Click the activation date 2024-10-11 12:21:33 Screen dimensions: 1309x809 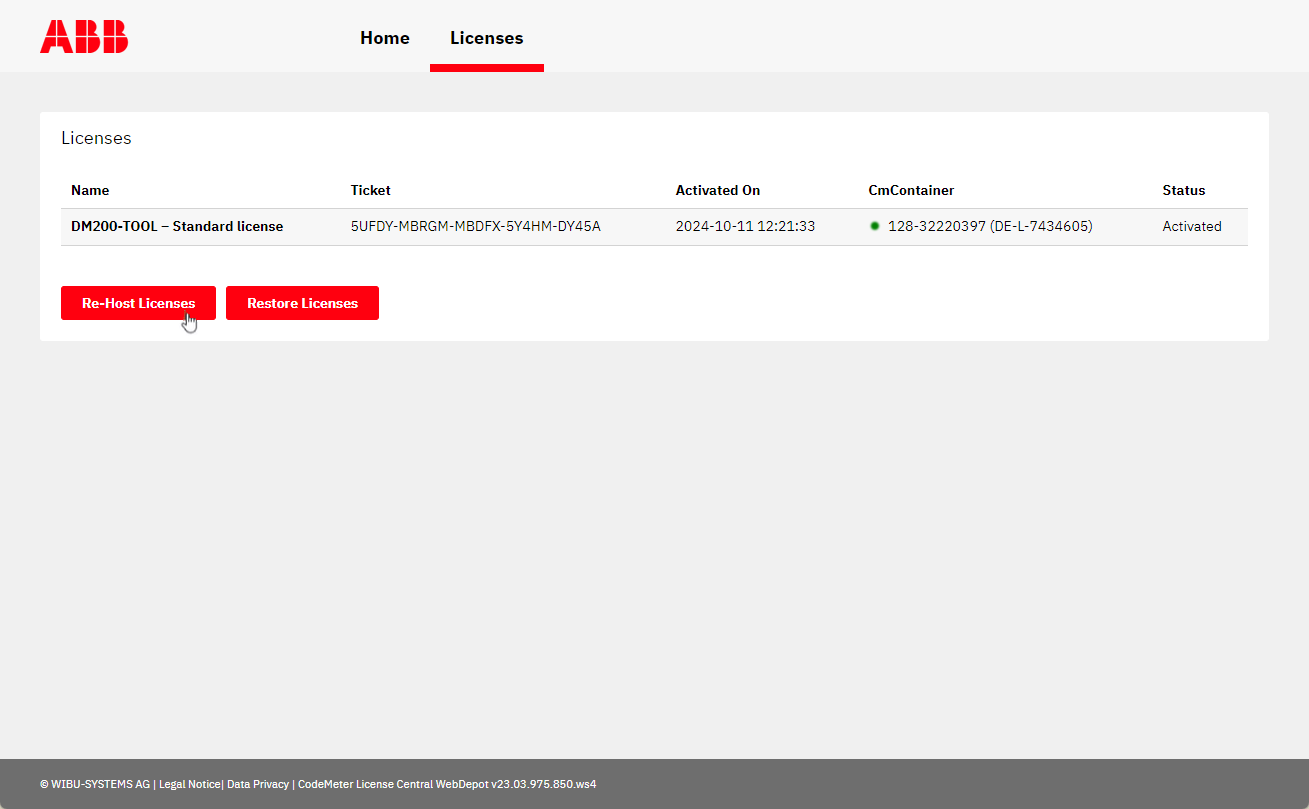(745, 226)
